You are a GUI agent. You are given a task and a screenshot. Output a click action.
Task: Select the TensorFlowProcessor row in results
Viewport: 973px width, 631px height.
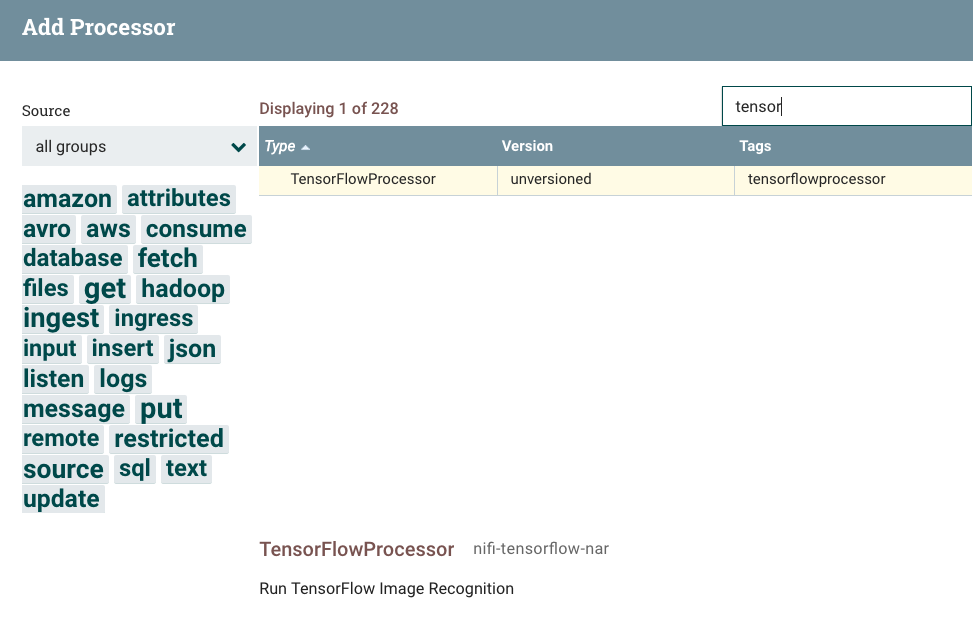tap(363, 180)
